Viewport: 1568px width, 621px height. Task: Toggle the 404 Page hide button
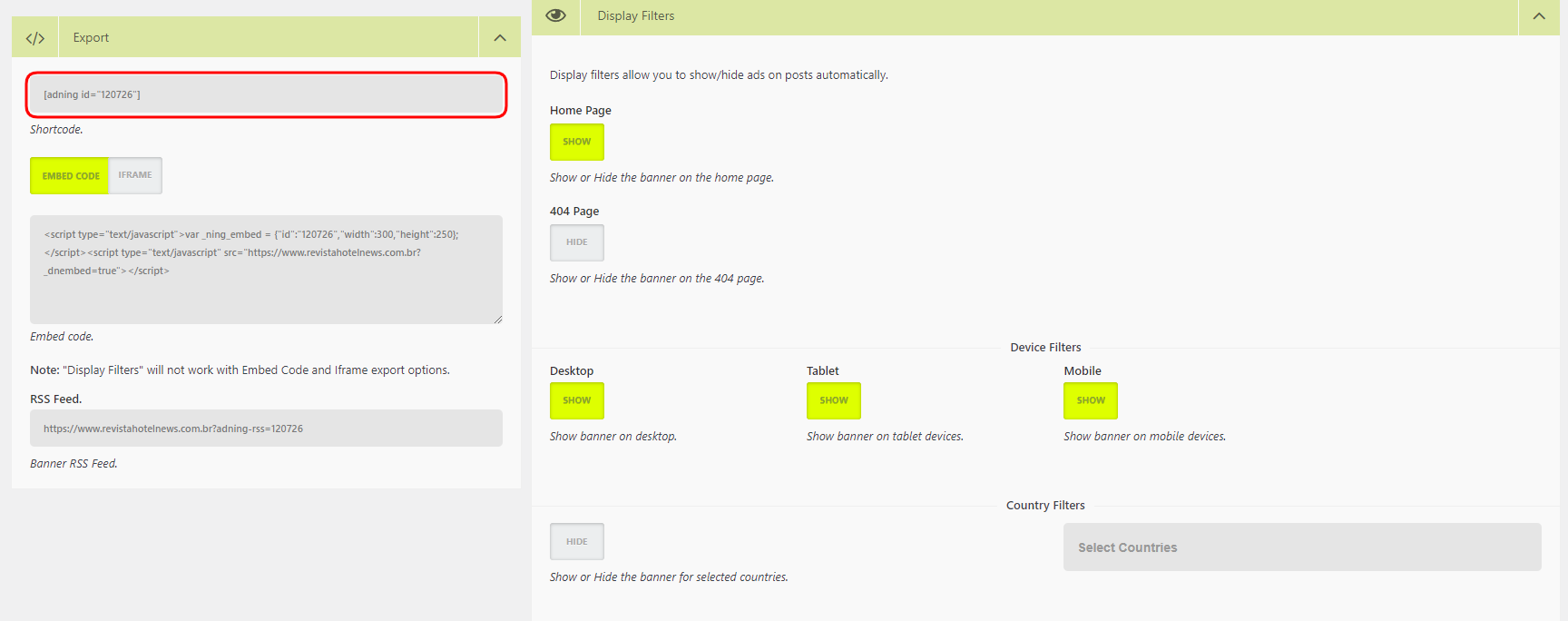pyautogui.click(x=576, y=242)
